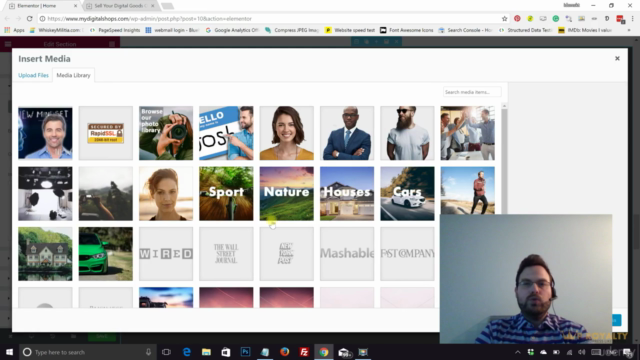The width and height of the screenshot is (640, 360).
Task: Choose the lakeside house image
Action: click(45, 254)
